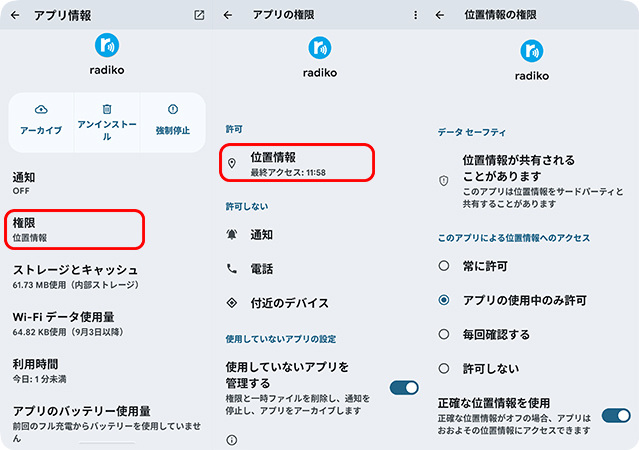This screenshot has width=639, height=450.
Task: Toggle 使用していないアプリを管理する switch
Action: click(x=404, y=388)
